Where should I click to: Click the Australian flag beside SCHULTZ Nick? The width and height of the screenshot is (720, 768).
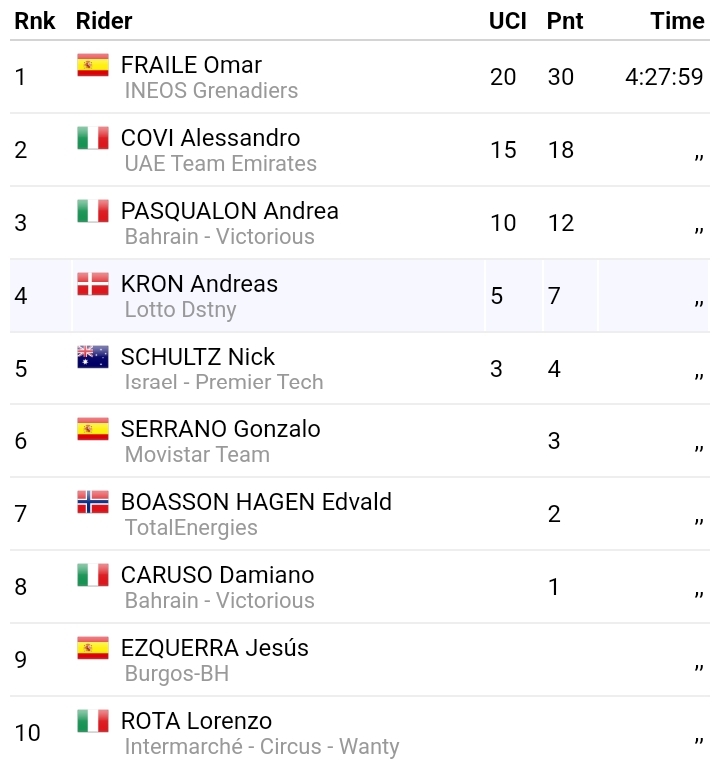[x=93, y=357]
